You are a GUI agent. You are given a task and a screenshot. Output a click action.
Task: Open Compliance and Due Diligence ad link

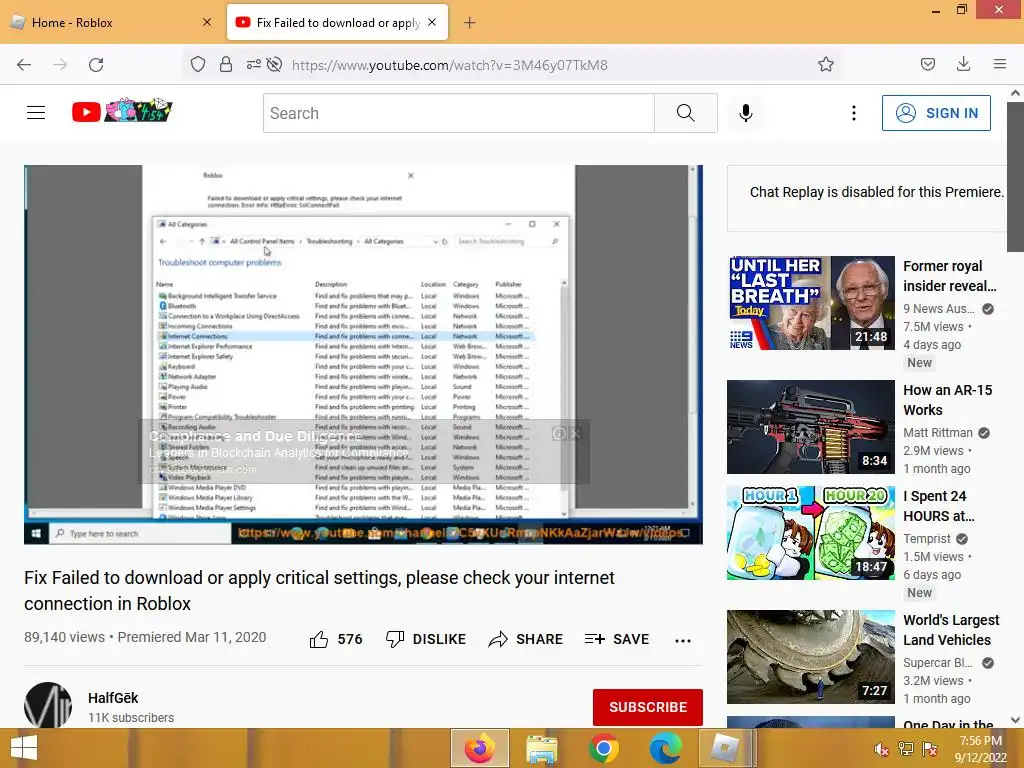pyautogui.click(x=255, y=436)
